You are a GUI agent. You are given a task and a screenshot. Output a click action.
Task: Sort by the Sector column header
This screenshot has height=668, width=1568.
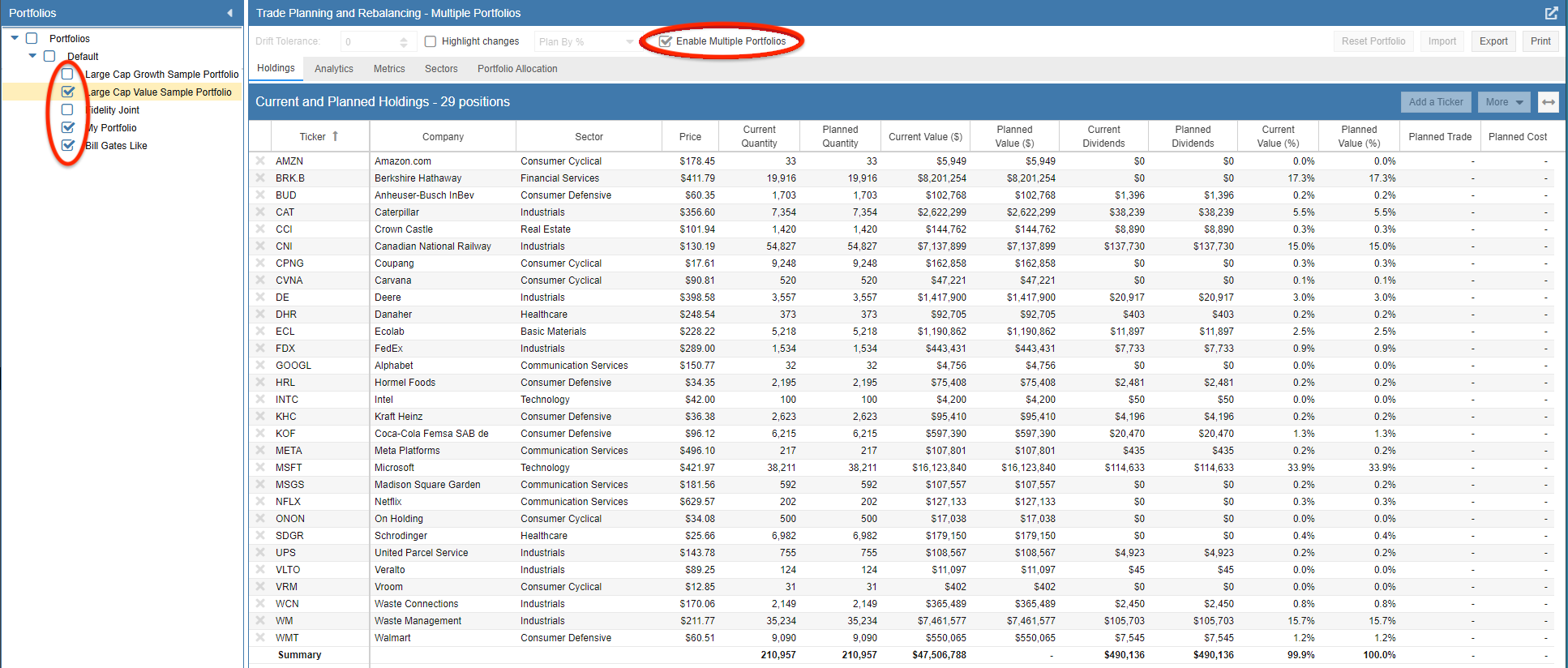pyautogui.click(x=589, y=137)
